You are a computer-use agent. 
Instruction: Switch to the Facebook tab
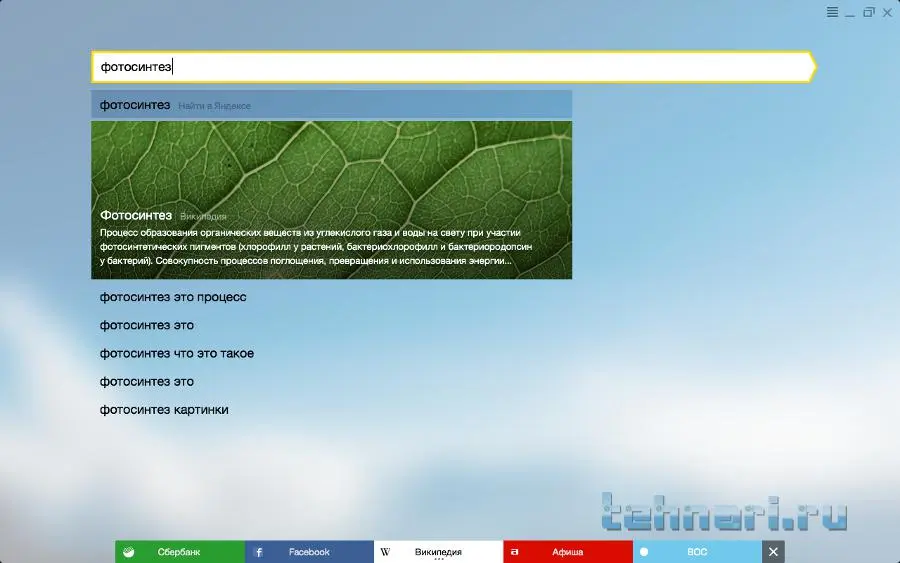pos(309,552)
